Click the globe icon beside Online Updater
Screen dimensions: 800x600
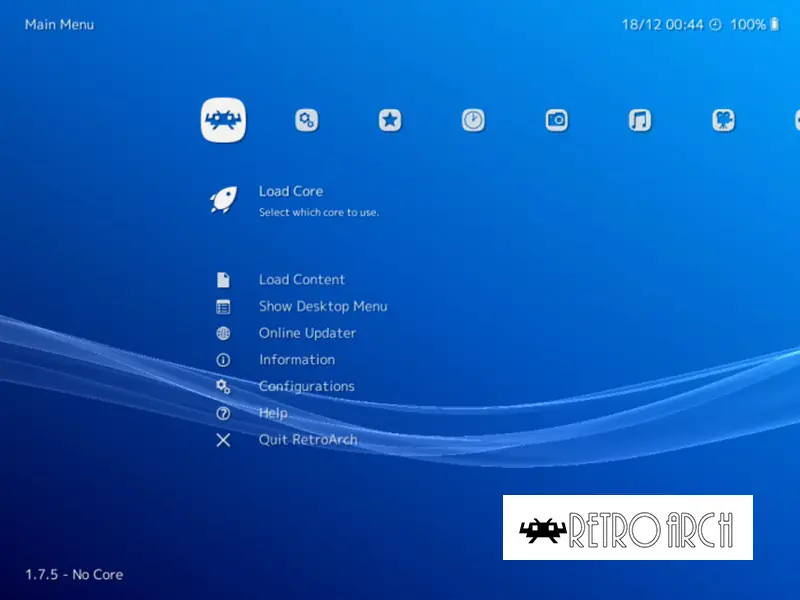pyautogui.click(x=223, y=333)
